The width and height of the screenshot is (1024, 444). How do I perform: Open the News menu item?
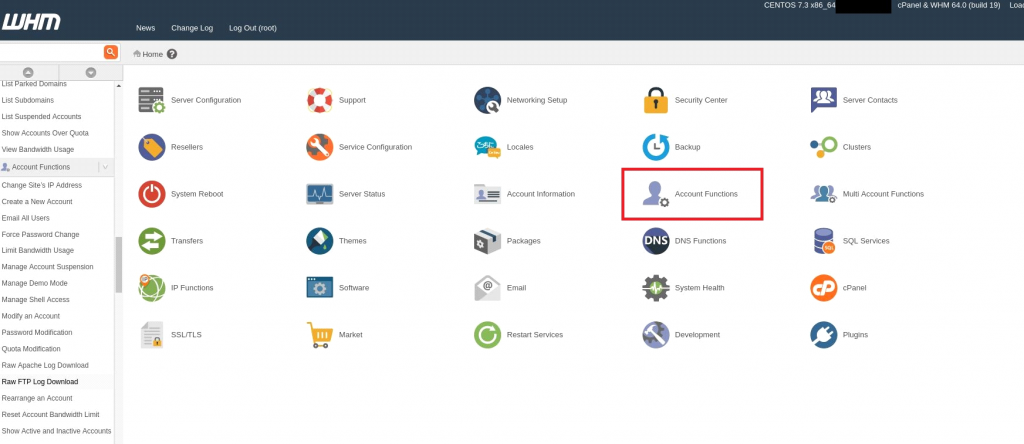coord(145,28)
